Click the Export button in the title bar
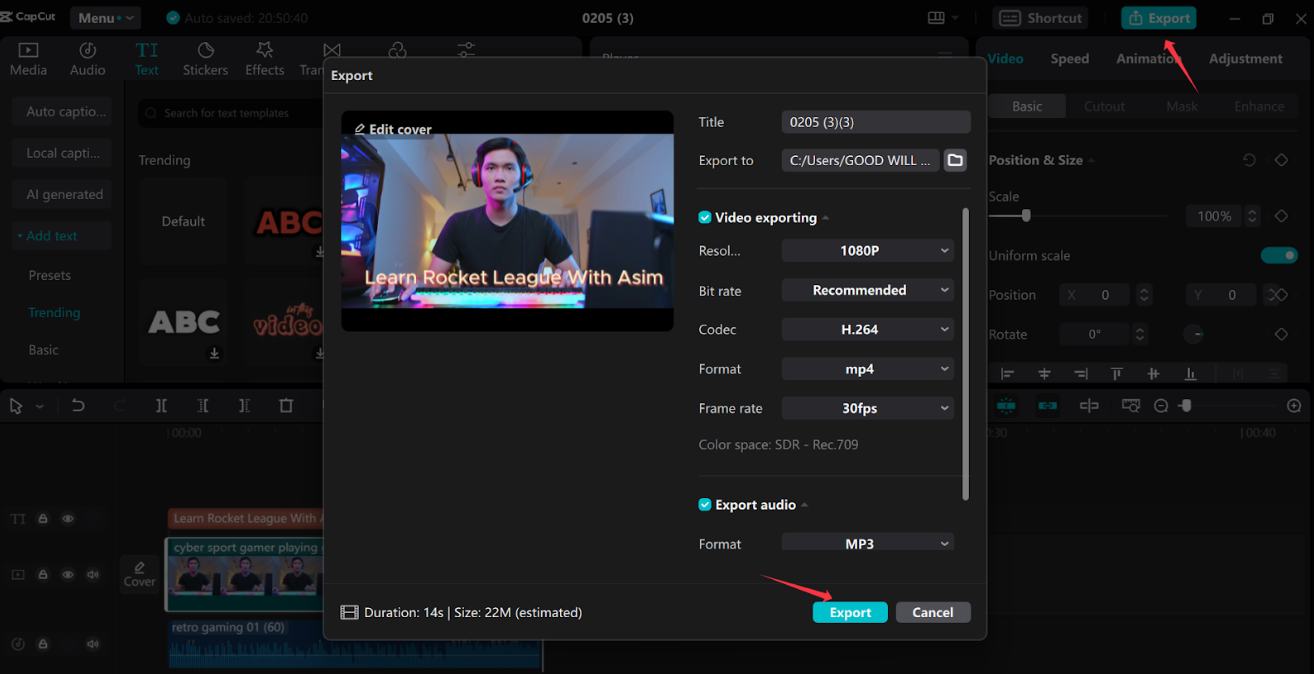This screenshot has width=1314, height=674. (x=1158, y=18)
